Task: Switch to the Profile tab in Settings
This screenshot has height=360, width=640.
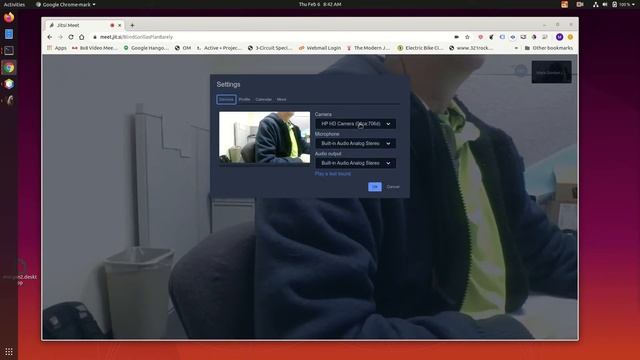Action: [244, 100]
